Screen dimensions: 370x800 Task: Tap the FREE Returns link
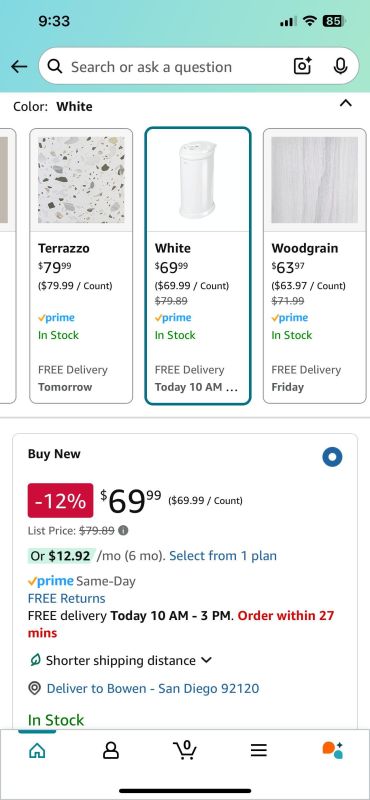pos(66,598)
